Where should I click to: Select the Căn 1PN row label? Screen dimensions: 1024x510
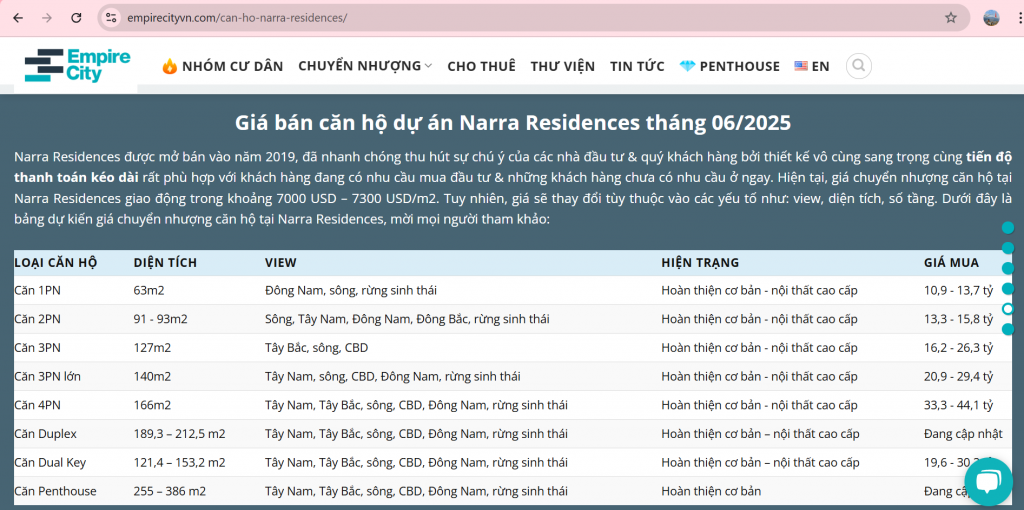click(37, 291)
